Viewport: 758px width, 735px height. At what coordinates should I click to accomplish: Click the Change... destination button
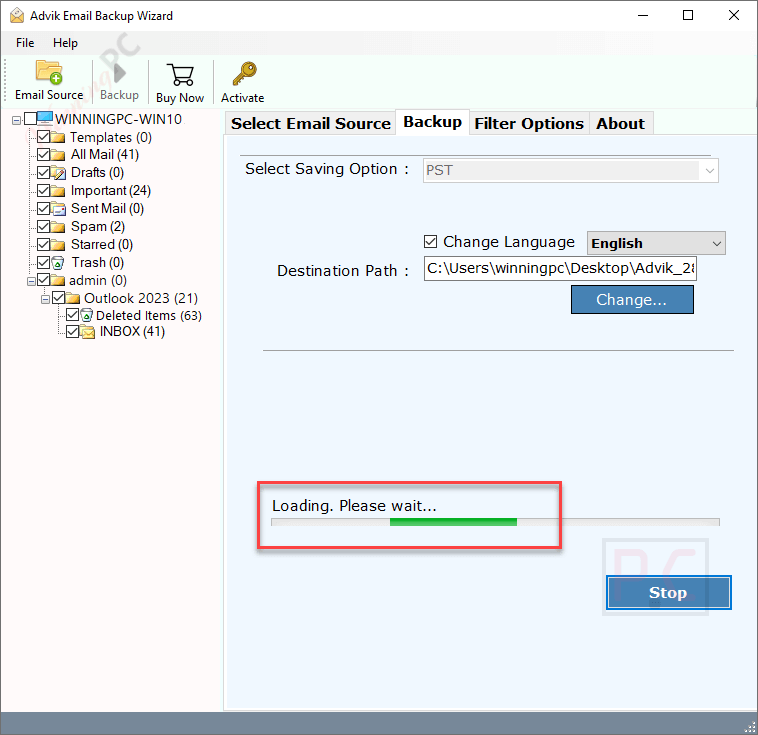tap(632, 299)
